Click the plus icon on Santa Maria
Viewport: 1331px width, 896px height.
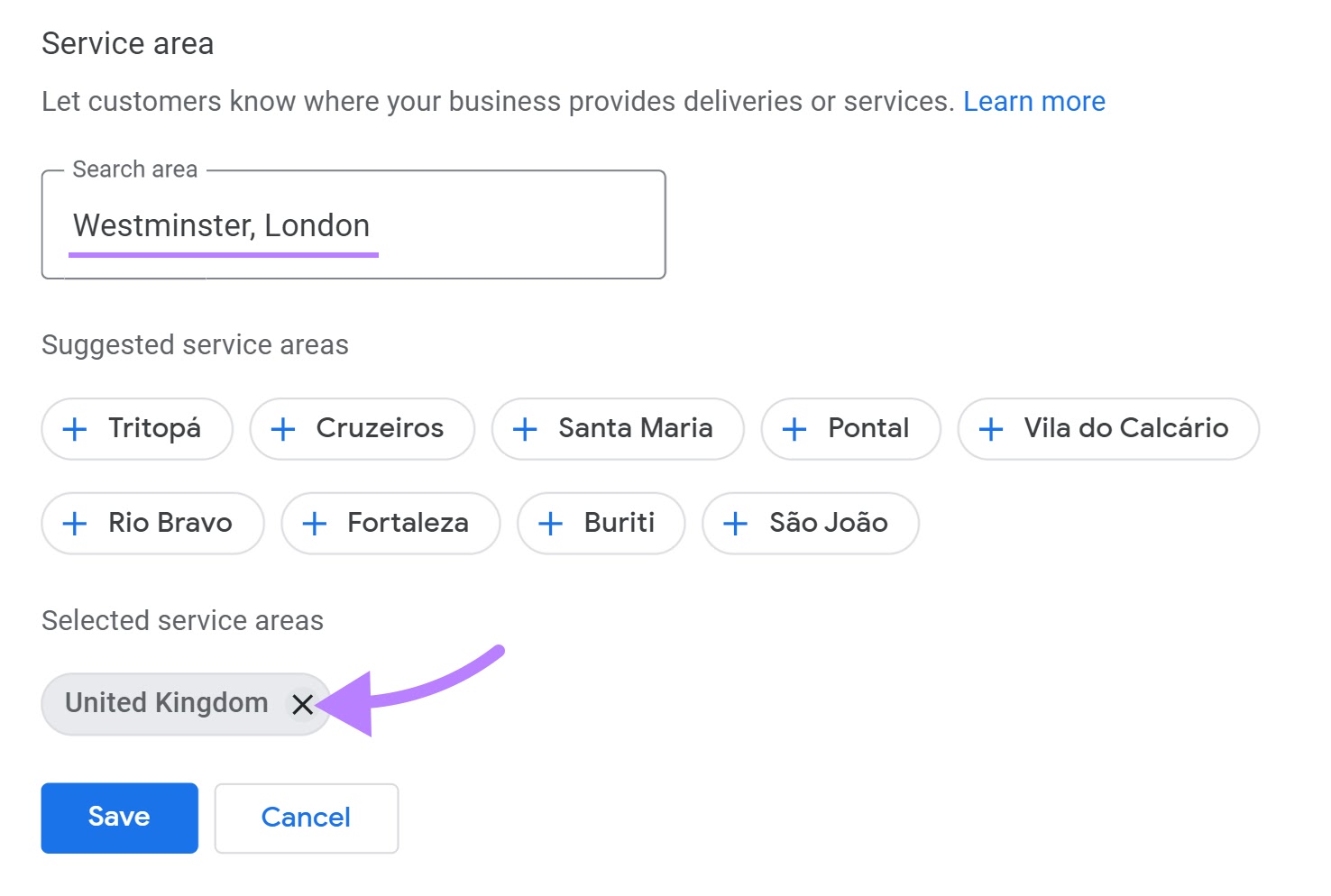click(525, 429)
